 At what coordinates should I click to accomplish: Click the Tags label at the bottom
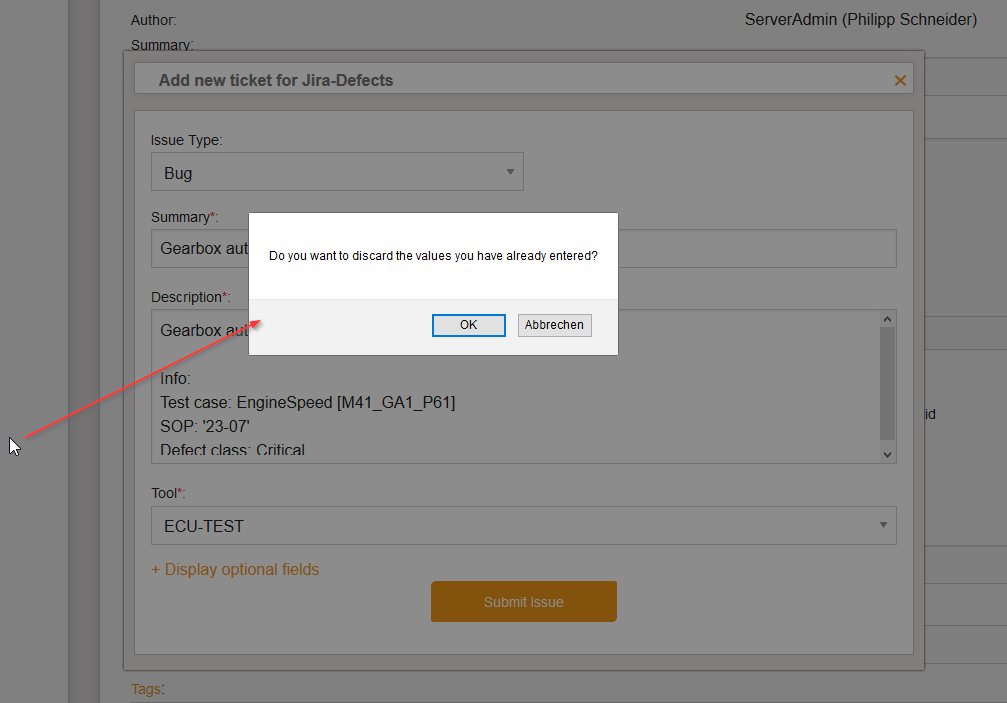146,689
